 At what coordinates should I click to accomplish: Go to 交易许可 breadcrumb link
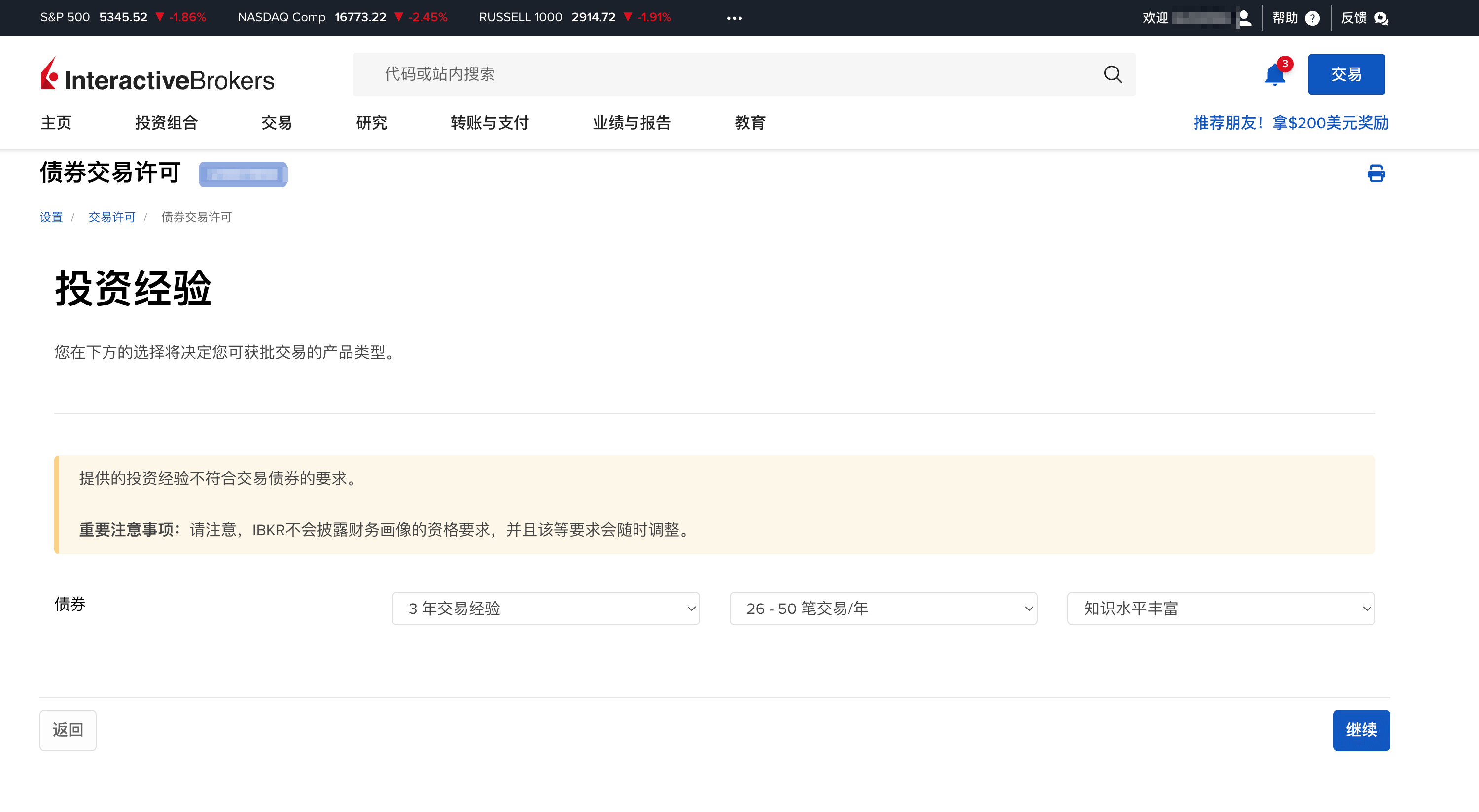point(111,217)
